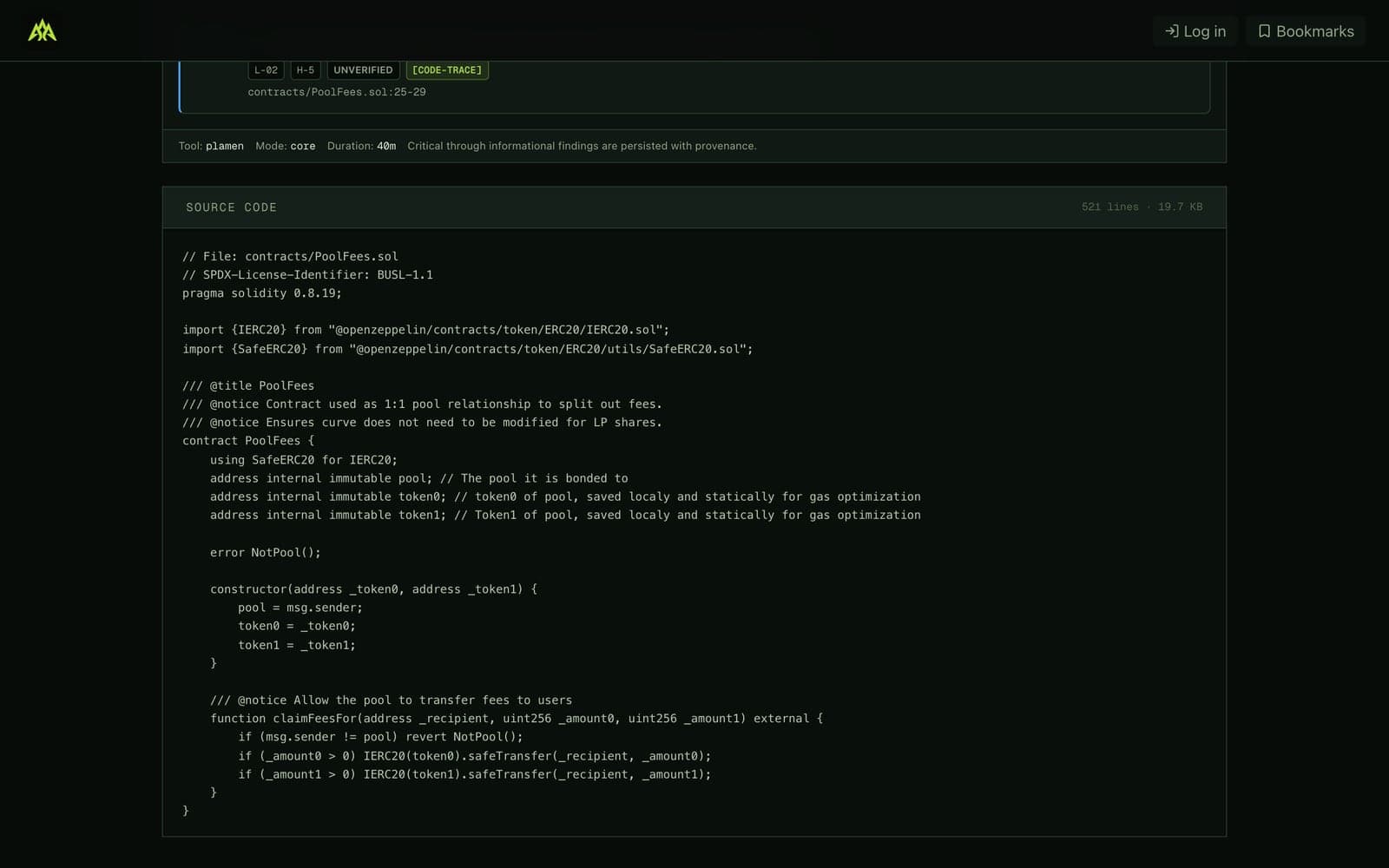This screenshot has width=1389, height=868.
Task: Click the pragma solidity 0.8.19 line
Action: [262, 293]
